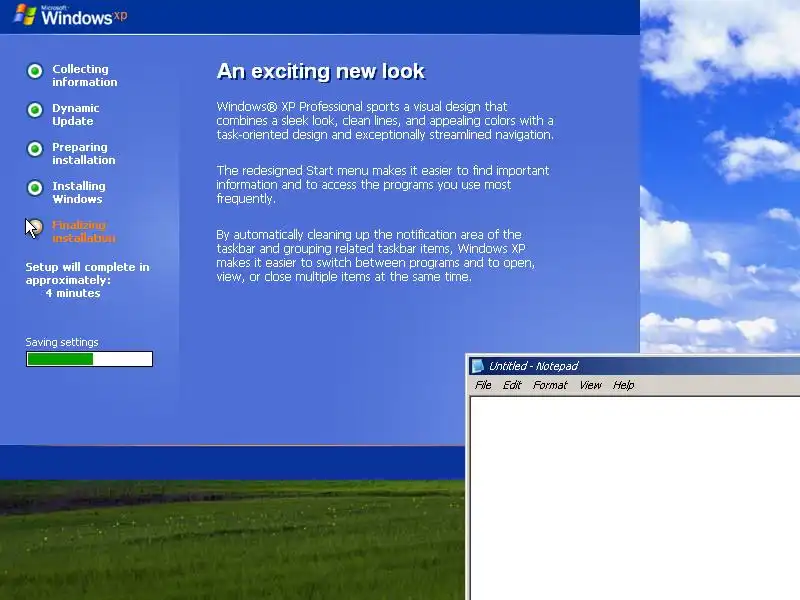Open the Edit menu in Notepad

[x=512, y=385]
